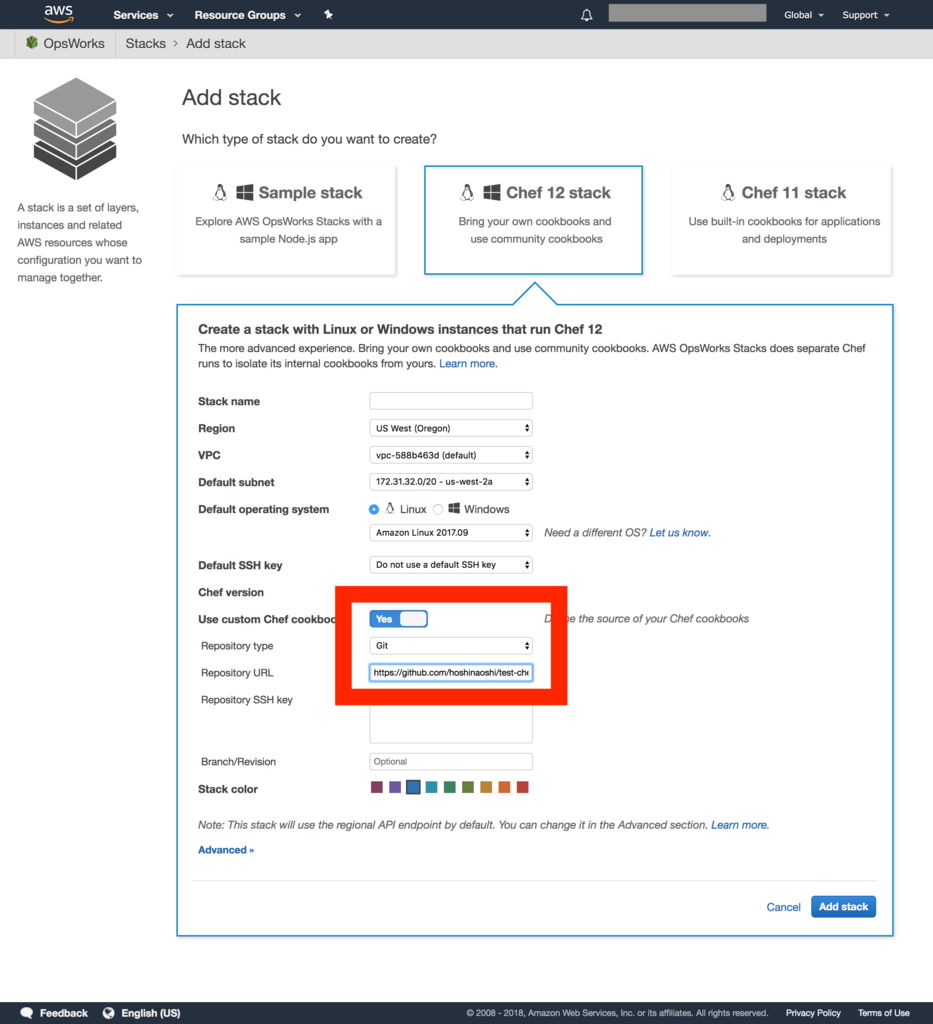Go to Stacks breadcrumb

pos(146,44)
